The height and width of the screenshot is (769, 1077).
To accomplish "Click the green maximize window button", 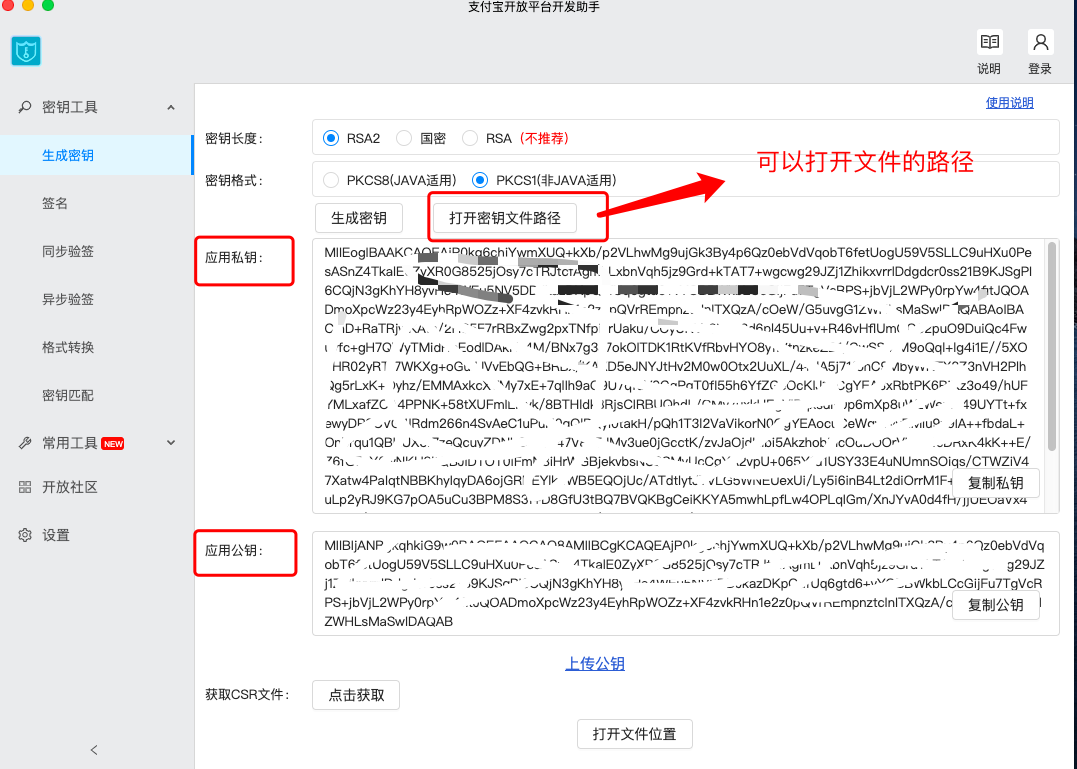I will [x=48, y=5].
